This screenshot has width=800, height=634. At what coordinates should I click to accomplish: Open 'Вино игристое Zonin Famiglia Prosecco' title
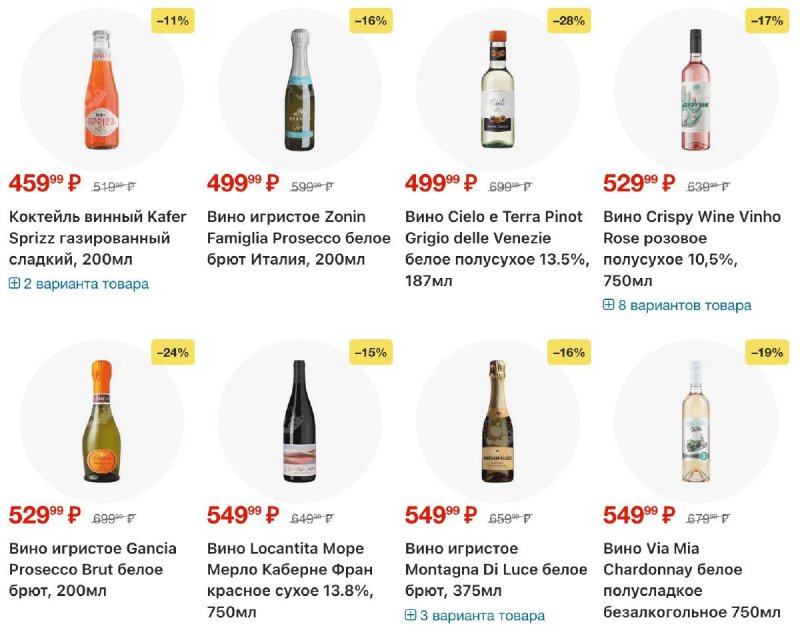tap(287, 238)
